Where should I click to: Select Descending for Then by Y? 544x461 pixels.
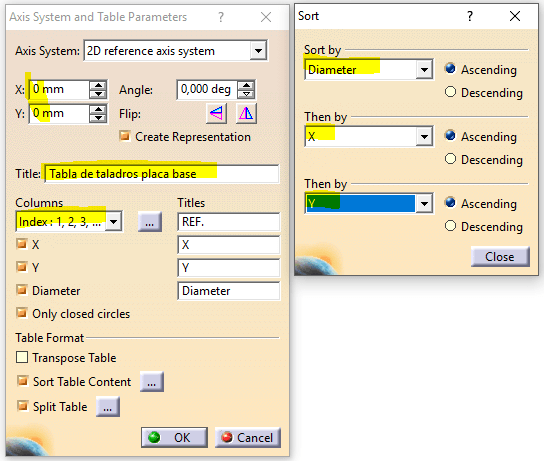point(450,226)
